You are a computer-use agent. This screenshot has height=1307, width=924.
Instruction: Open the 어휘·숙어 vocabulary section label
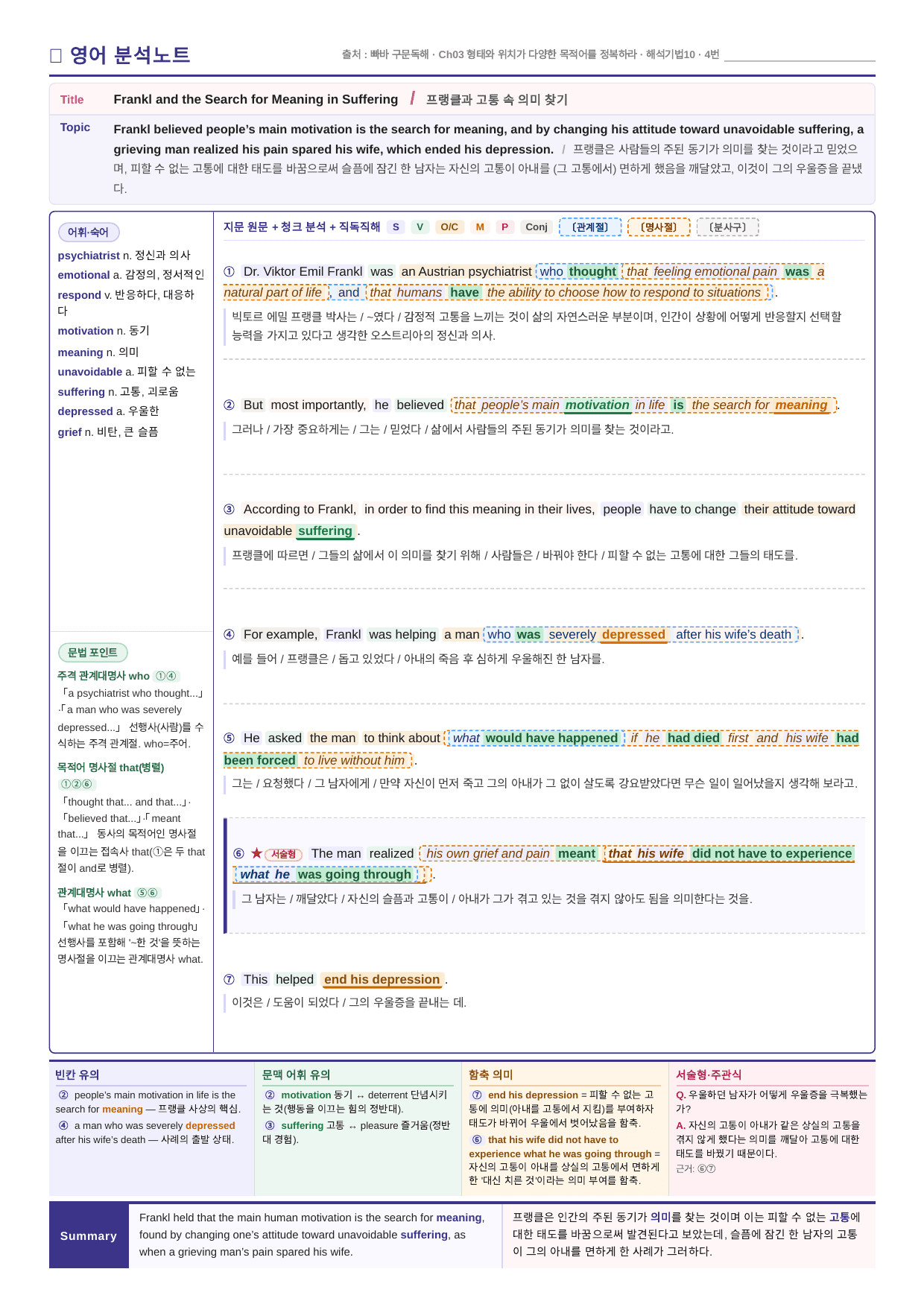tap(89, 232)
